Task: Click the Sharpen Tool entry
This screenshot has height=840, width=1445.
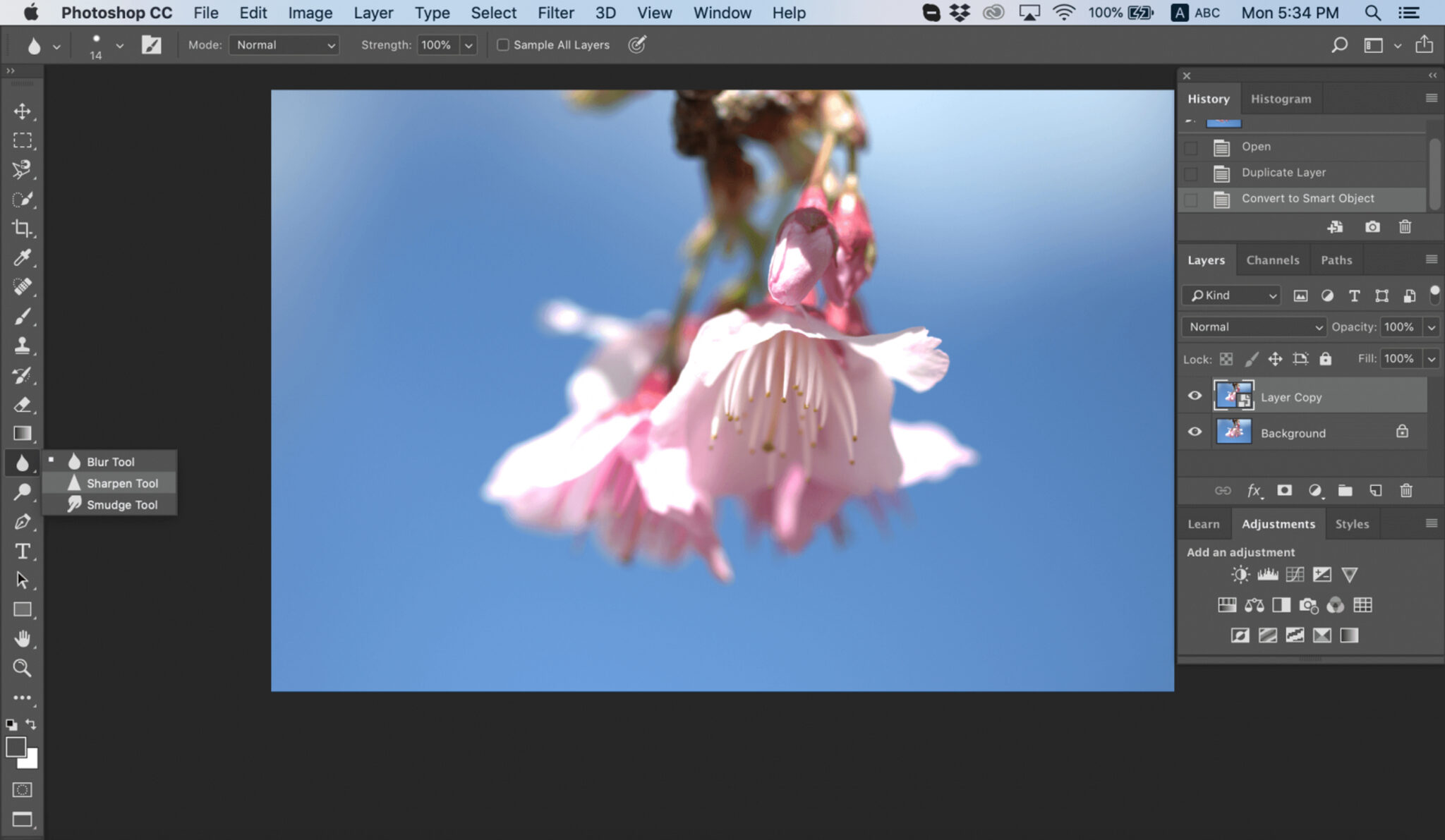Action: tap(121, 483)
